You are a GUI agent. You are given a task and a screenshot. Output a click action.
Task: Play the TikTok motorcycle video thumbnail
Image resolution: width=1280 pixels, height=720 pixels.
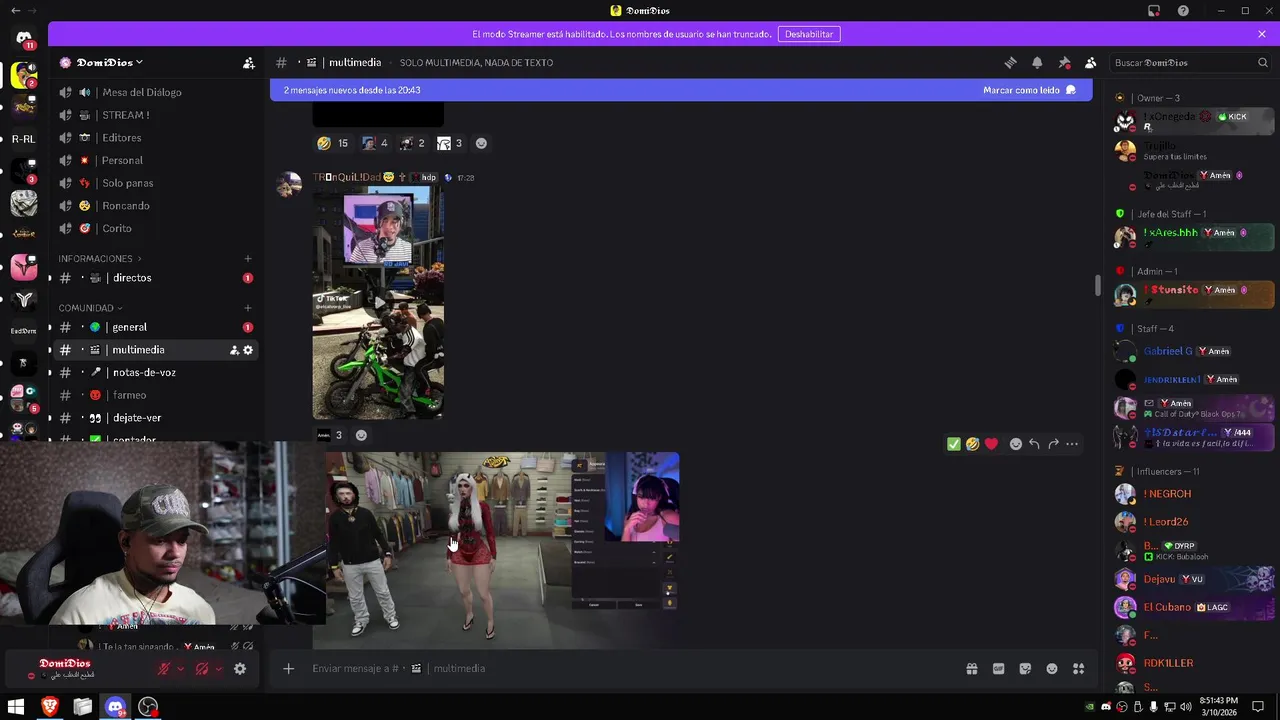click(x=378, y=303)
